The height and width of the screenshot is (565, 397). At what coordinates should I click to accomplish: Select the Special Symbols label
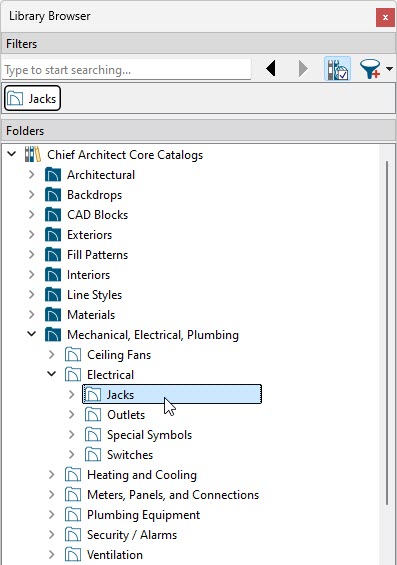coord(149,435)
